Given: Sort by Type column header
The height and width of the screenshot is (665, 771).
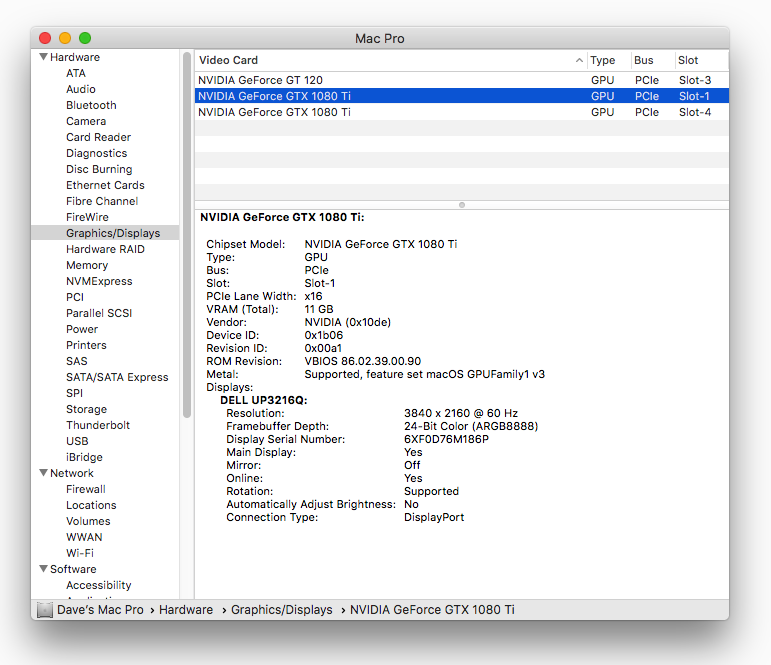Looking at the screenshot, I should pyautogui.click(x=608, y=60).
